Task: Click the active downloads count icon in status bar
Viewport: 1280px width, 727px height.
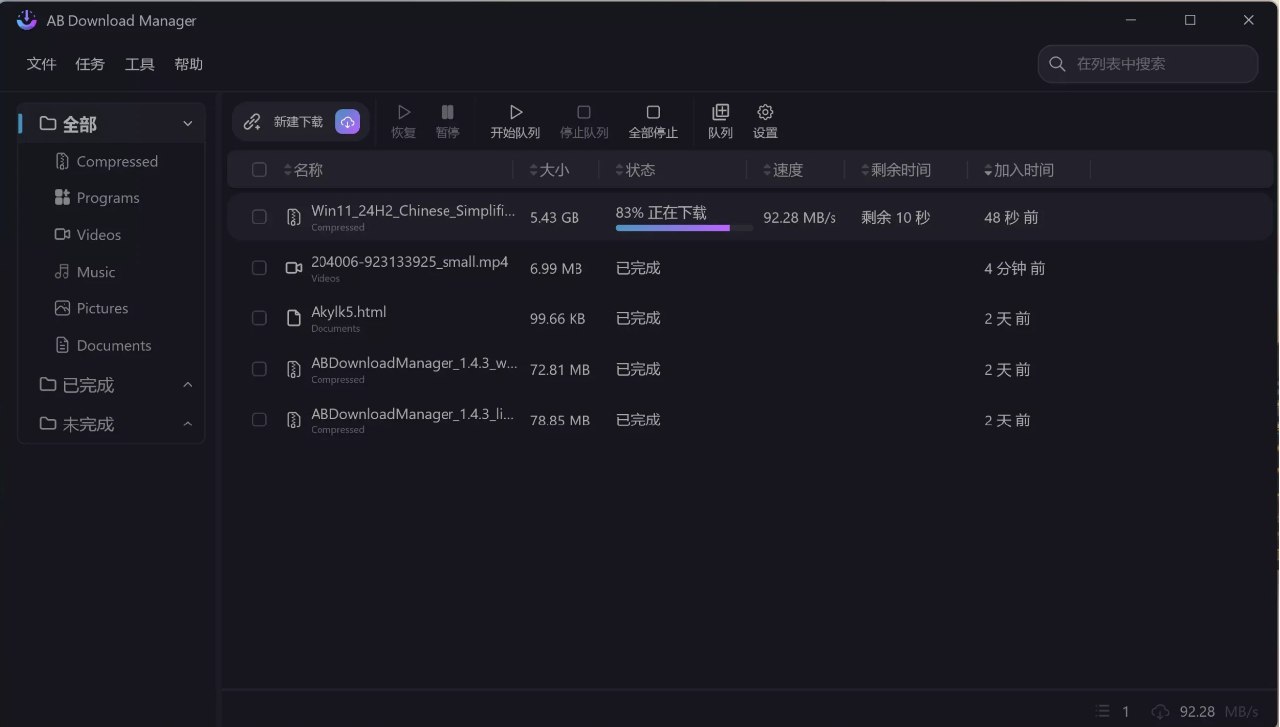Action: coord(1103,711)
